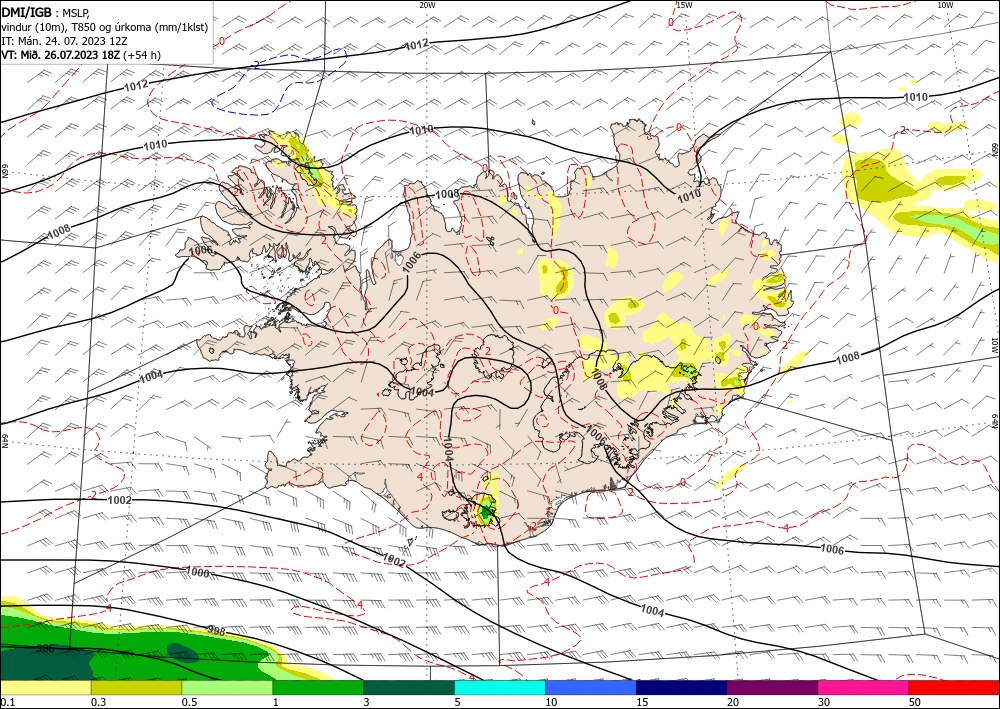Click the light green 0.5 mm legend swatch
The image size is (1000, 709).
pos(227,688)
